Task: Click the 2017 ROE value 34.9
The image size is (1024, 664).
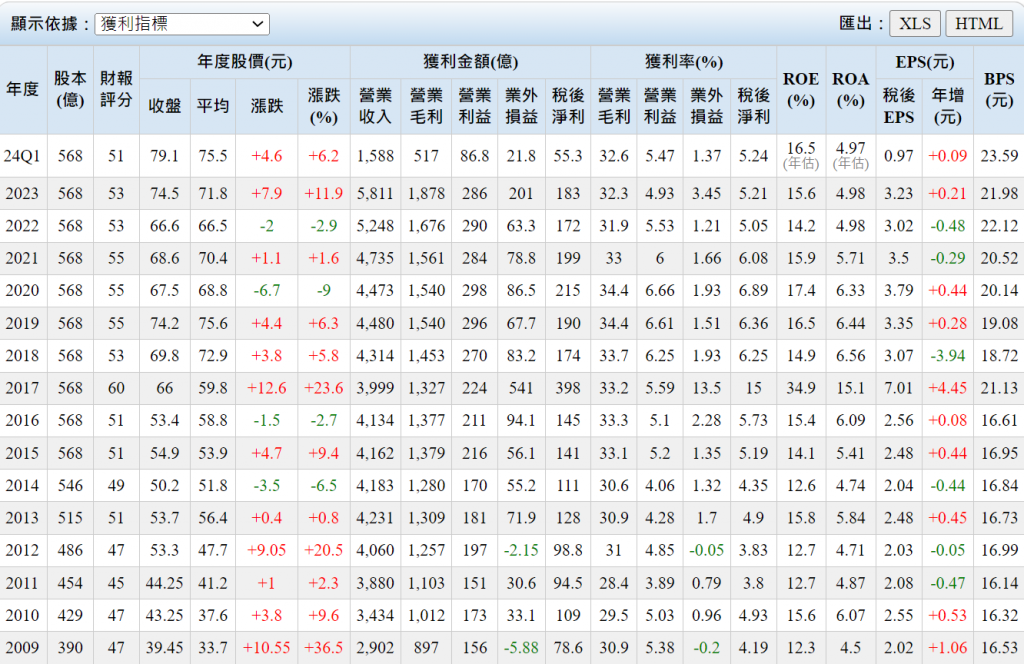Action: [801, 389]
